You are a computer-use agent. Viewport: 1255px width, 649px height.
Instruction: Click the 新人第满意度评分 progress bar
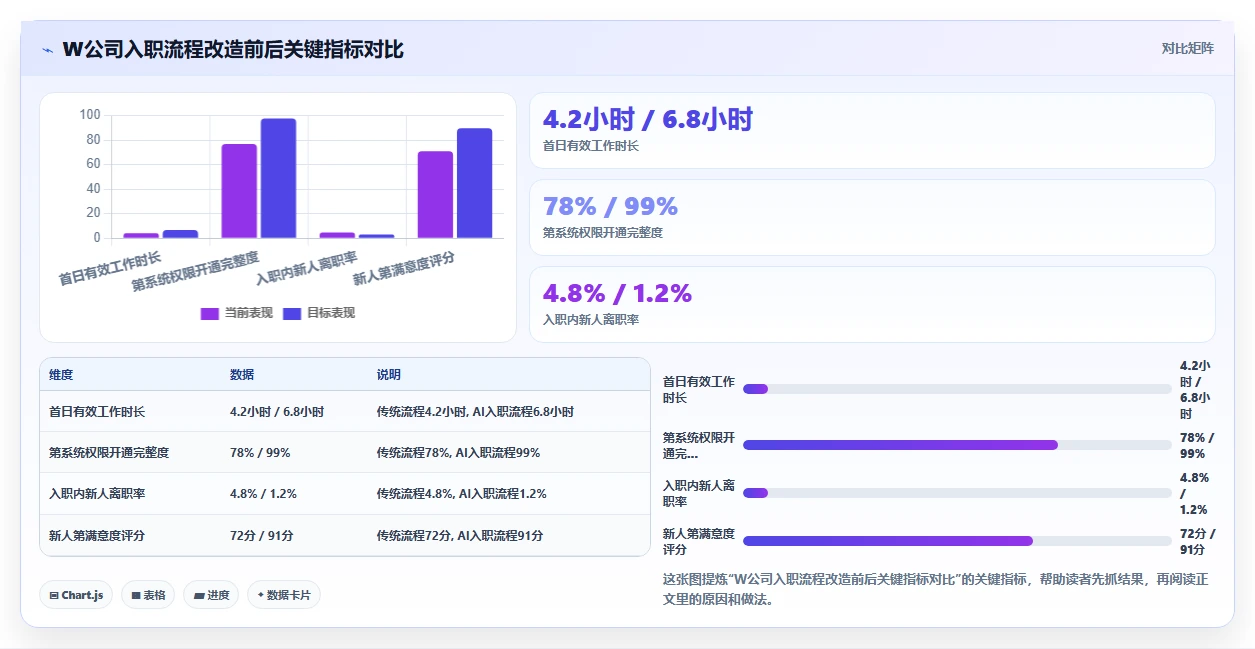click(x=957, y=541)
